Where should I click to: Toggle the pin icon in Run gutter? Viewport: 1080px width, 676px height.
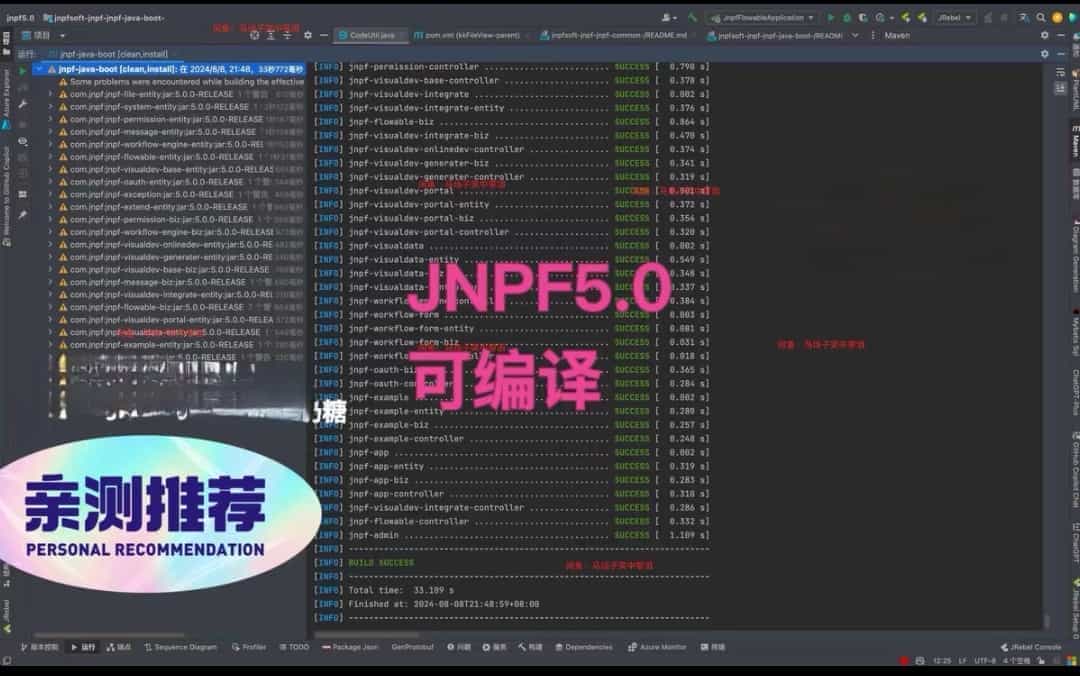tap(23, 215)
